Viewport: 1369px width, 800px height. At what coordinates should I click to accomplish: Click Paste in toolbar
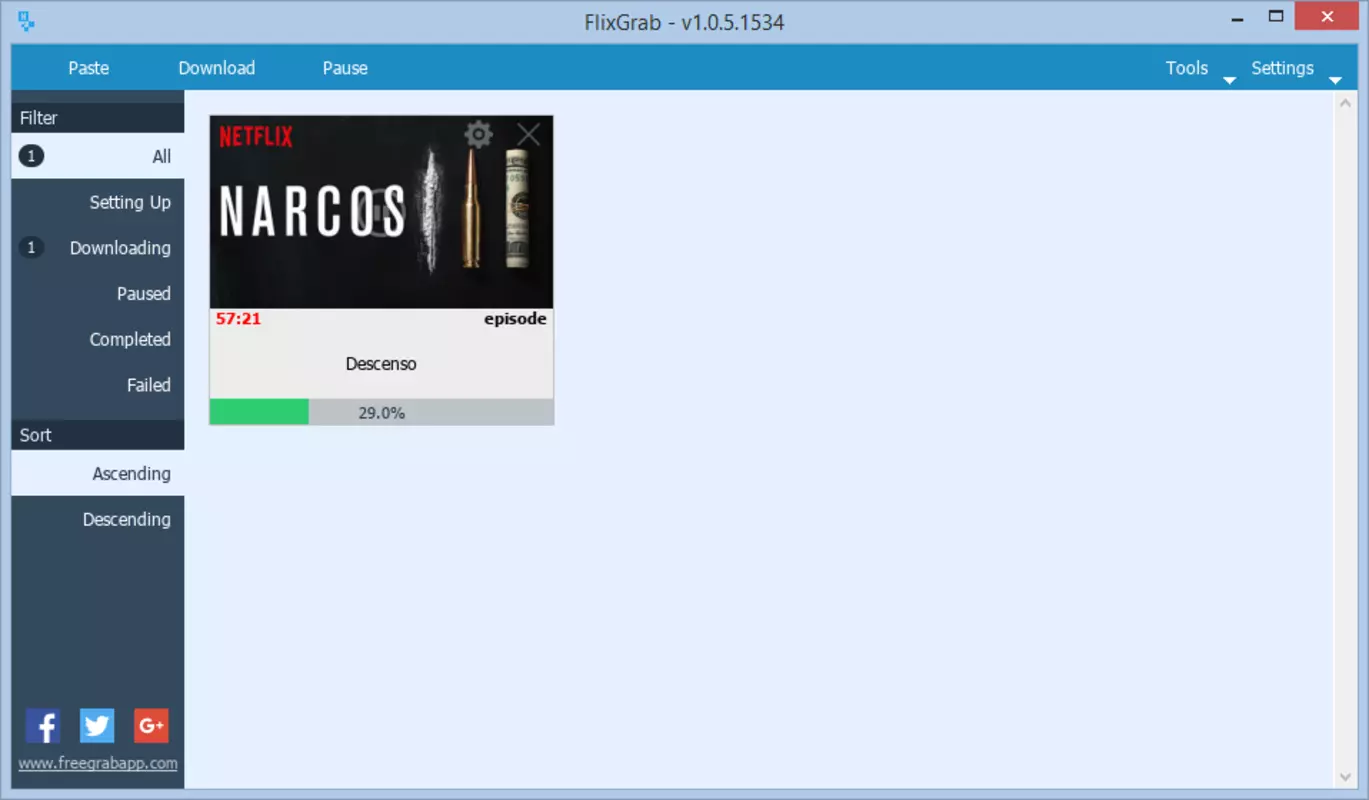[x=89, y=68]
